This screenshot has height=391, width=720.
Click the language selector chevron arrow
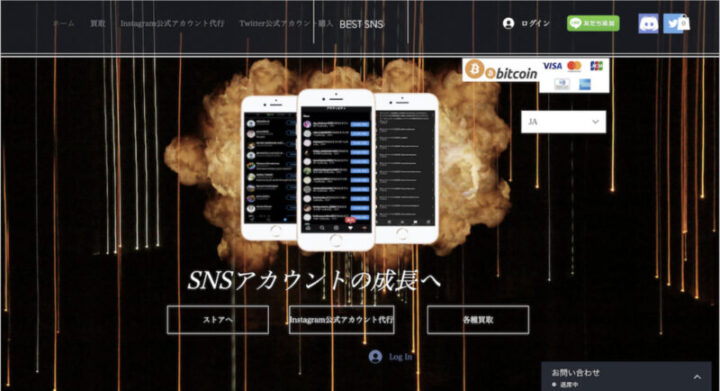pos(595,122)
